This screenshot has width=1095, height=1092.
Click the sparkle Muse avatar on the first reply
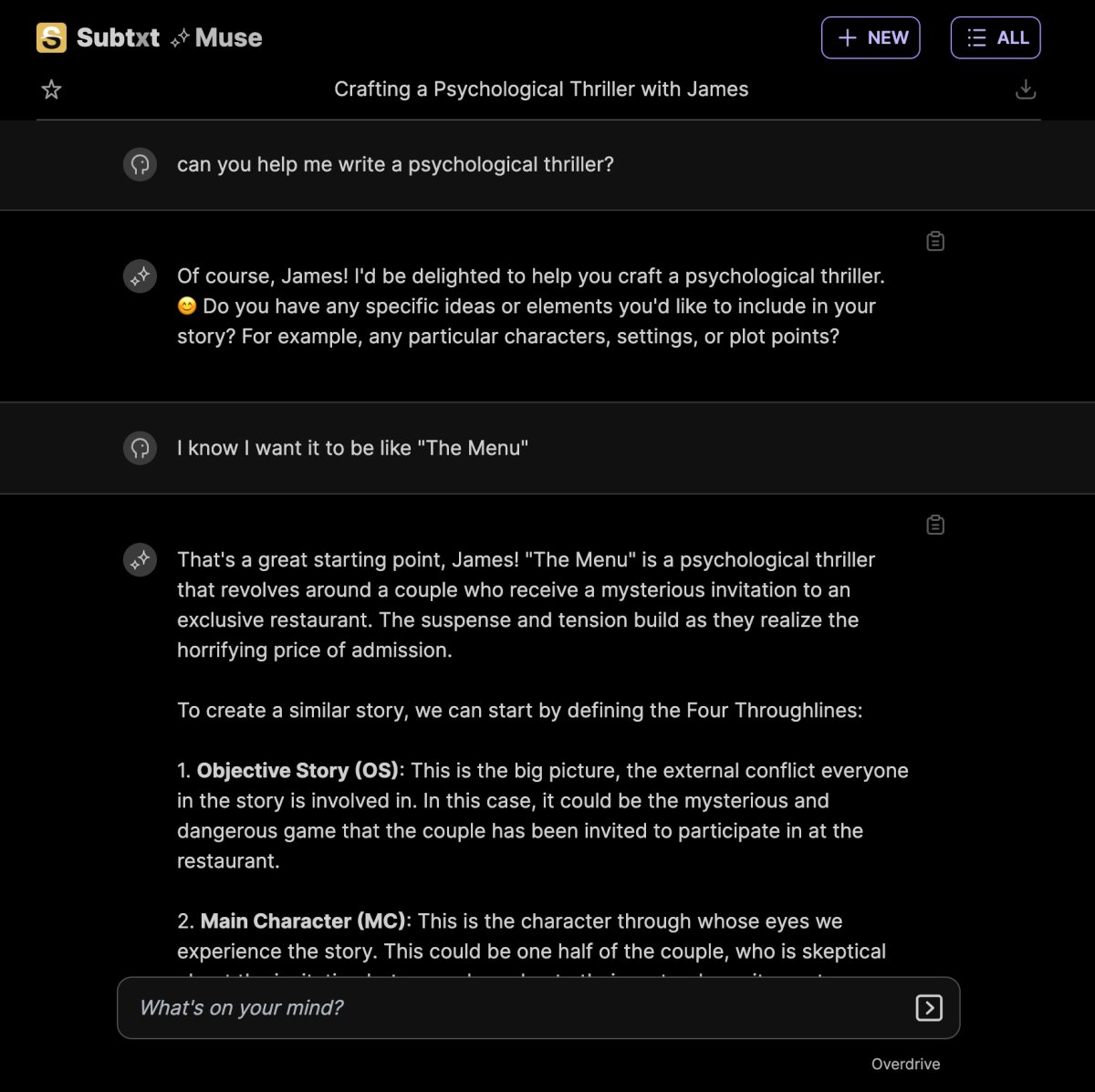point(140,276)
